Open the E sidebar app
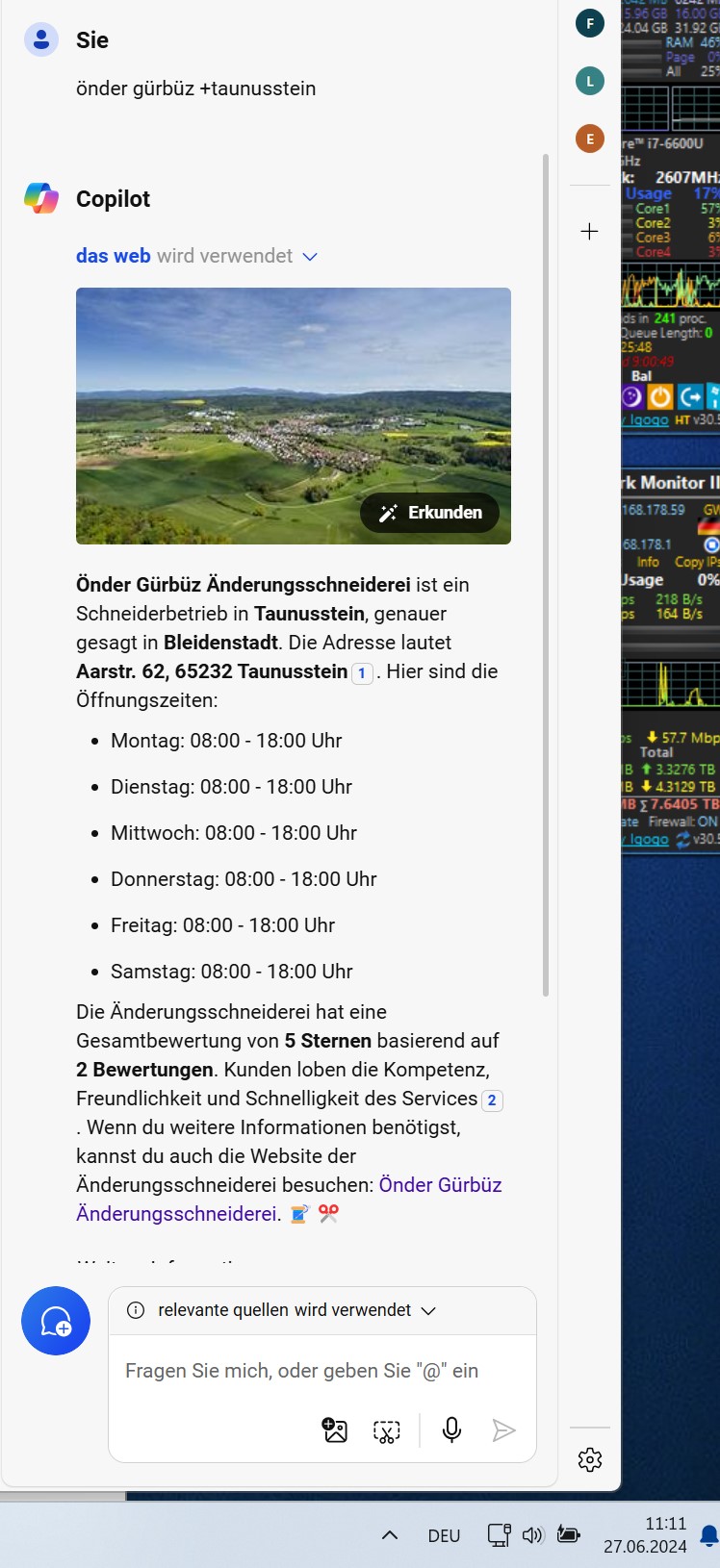Screen dimensions: 720x1568 pyautogui.click(x=590, y=139)
